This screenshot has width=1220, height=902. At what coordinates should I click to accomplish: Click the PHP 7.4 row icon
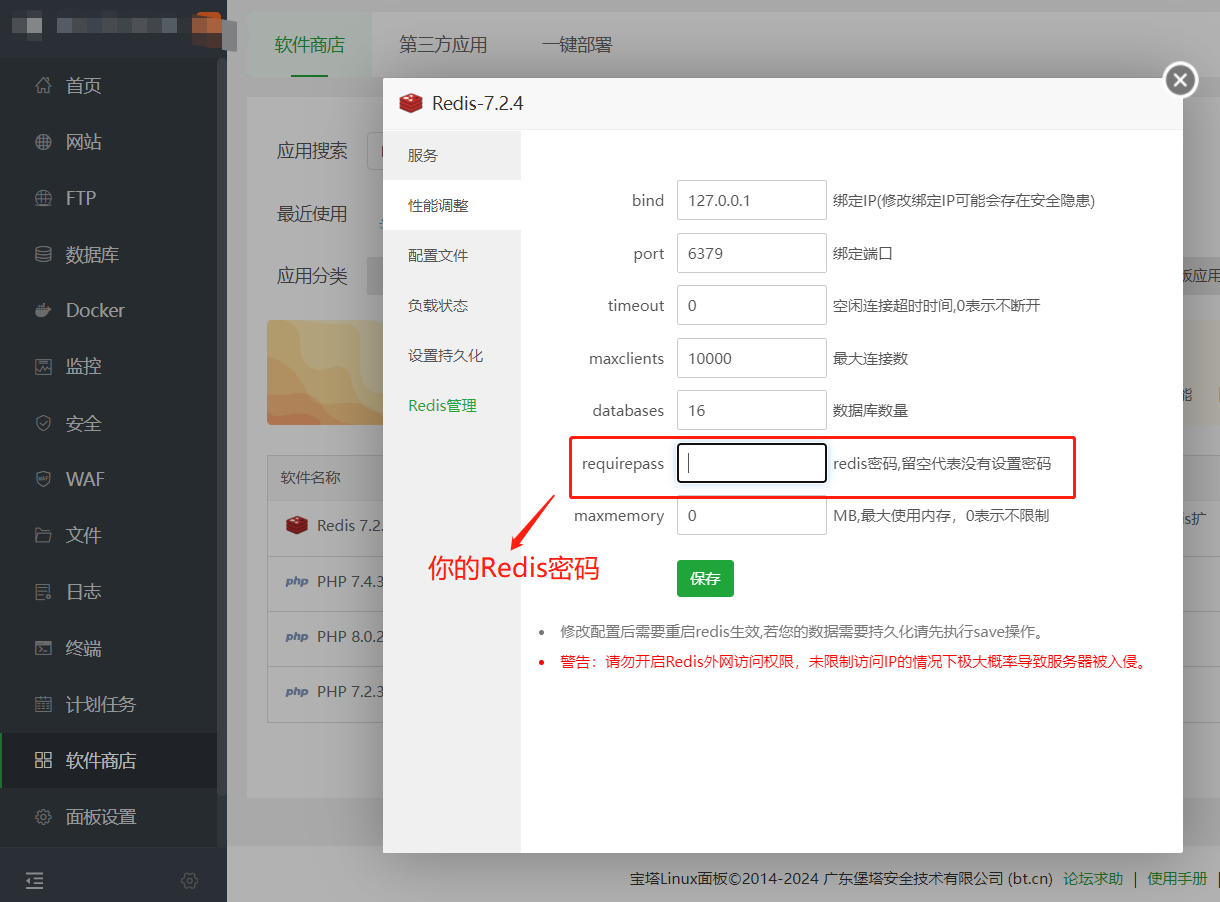pyautogui.click(x=297, y=581)
